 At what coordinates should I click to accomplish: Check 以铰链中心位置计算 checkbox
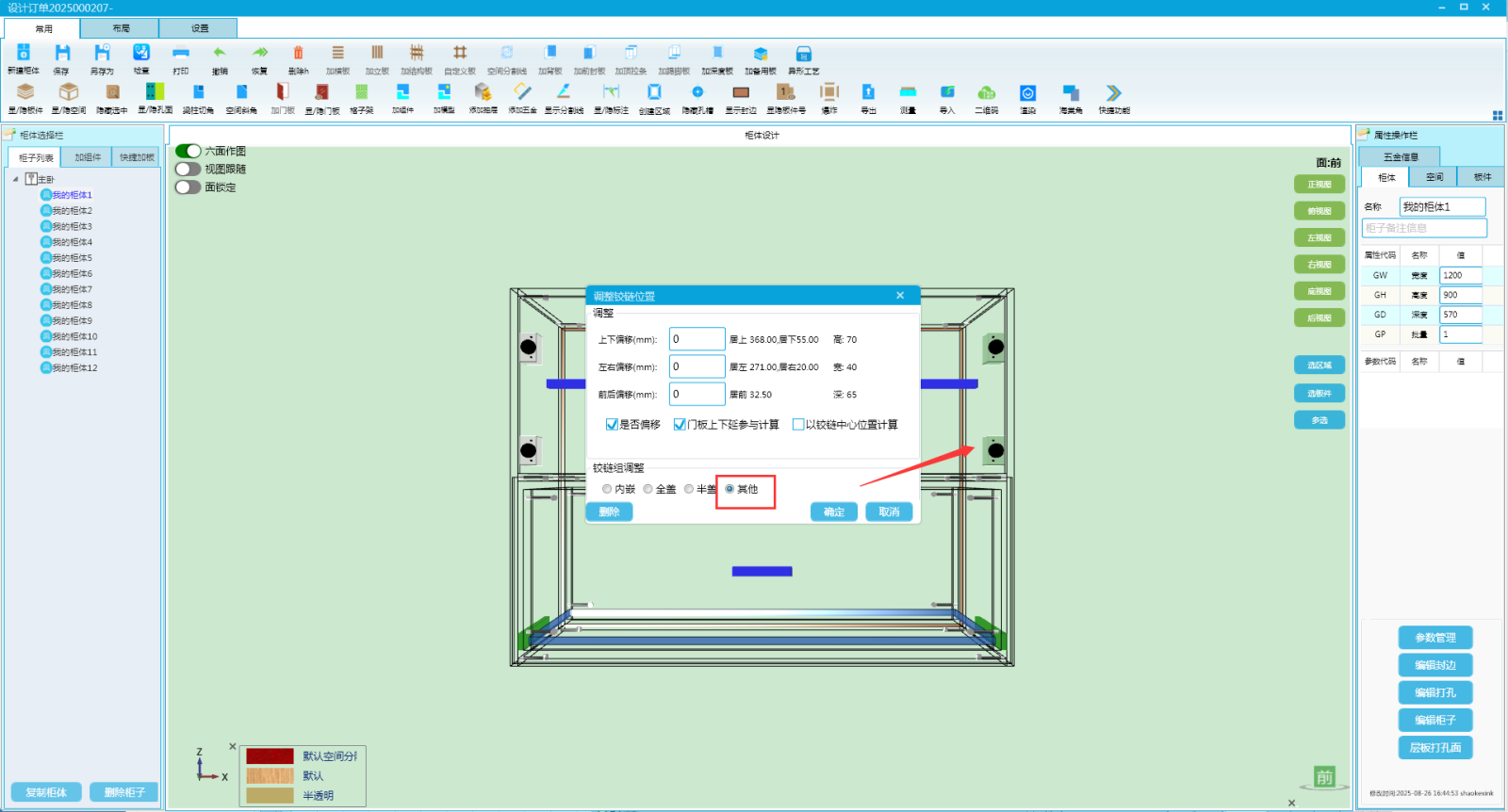(798, 425)
